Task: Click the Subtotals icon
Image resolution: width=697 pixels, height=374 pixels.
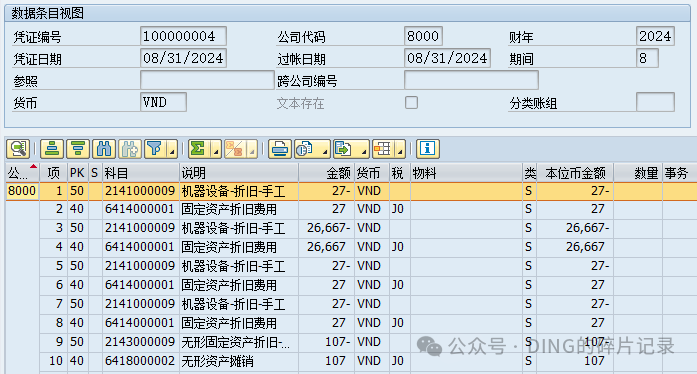Action: (x=234, y=149)
